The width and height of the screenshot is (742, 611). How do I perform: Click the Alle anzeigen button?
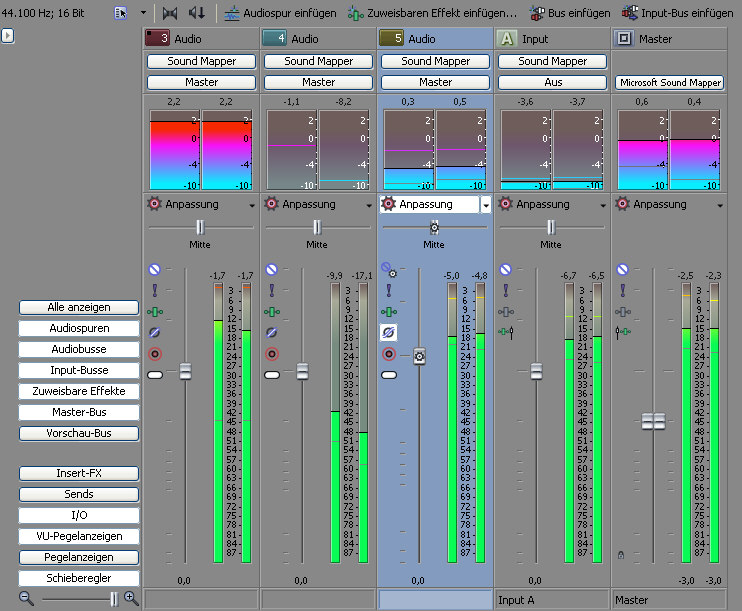coord(80,307)
